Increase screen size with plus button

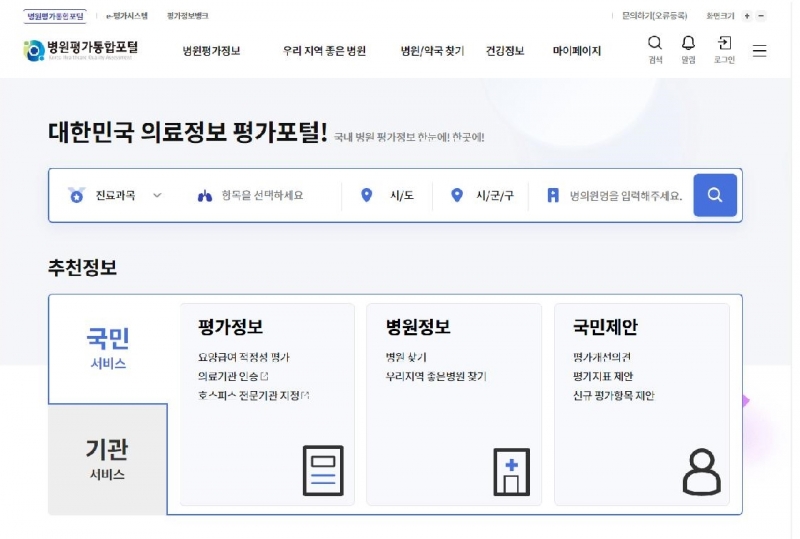[747, 16]
